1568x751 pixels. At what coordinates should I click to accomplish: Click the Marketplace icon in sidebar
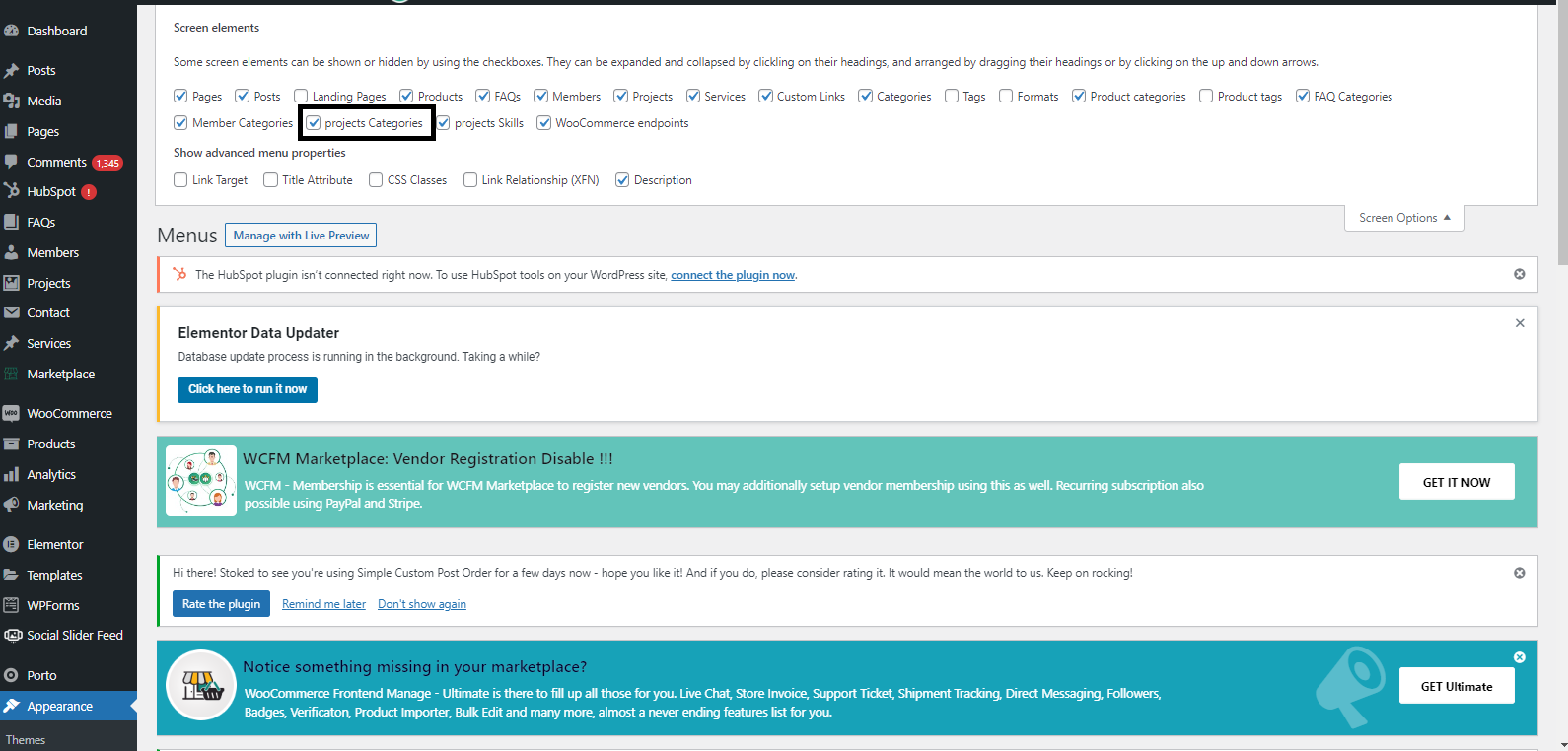(x=12, y=374)
